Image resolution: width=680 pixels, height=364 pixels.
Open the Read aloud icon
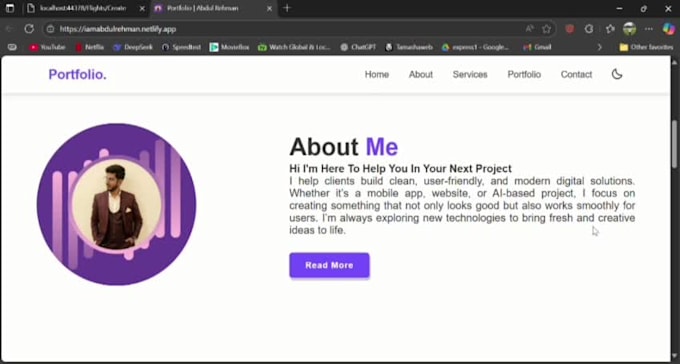click(530, 29)
